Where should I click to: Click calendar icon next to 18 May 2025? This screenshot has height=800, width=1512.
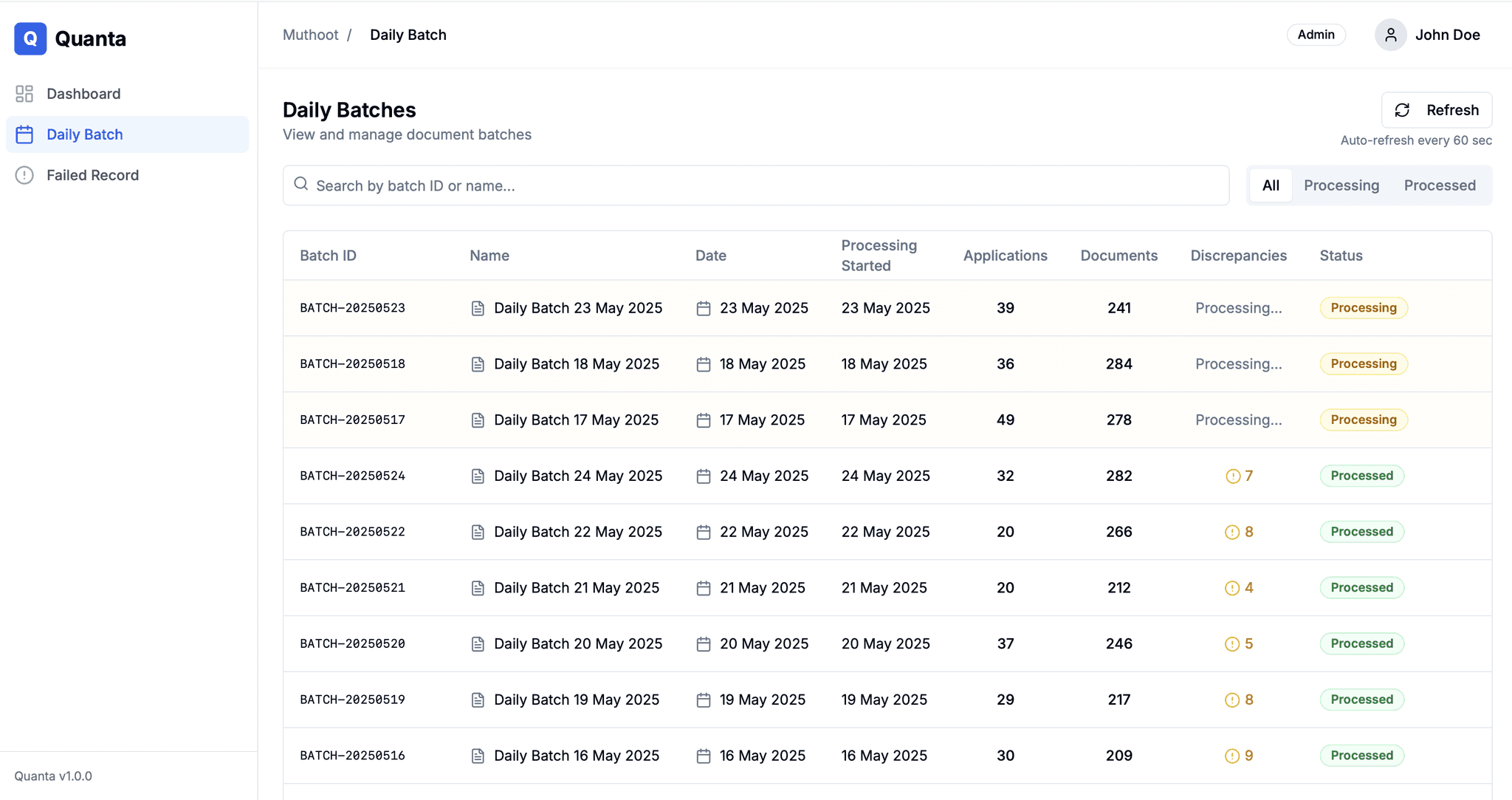[x=703, y=364]
